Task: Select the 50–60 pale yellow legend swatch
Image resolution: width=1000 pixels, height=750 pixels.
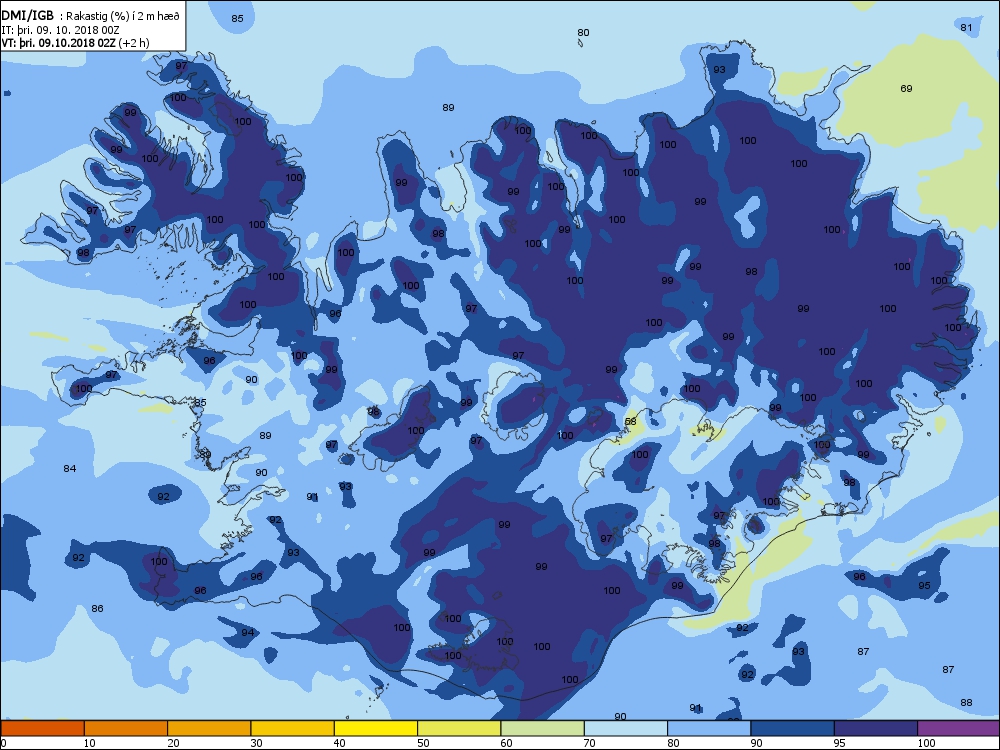Action: click(459, 728)
